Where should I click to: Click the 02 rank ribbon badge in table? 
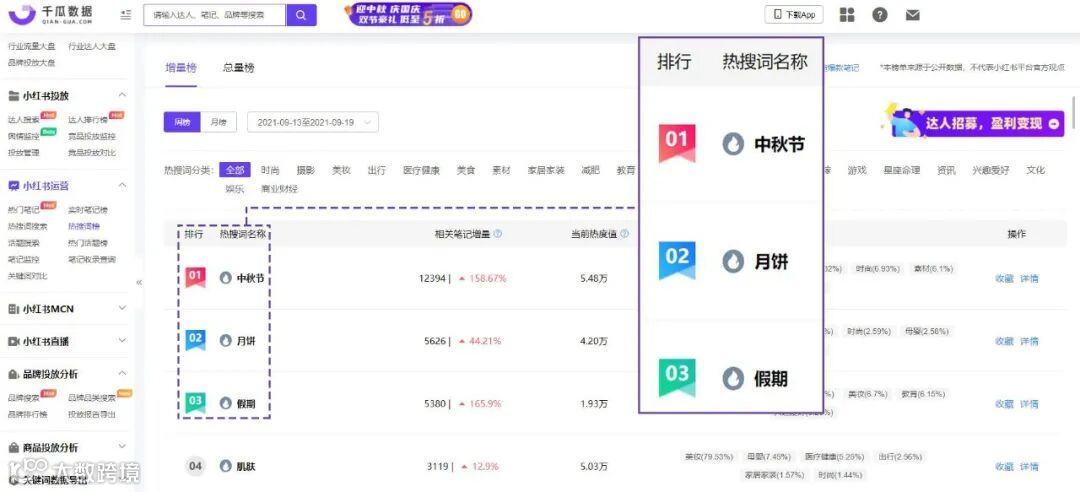196,340
